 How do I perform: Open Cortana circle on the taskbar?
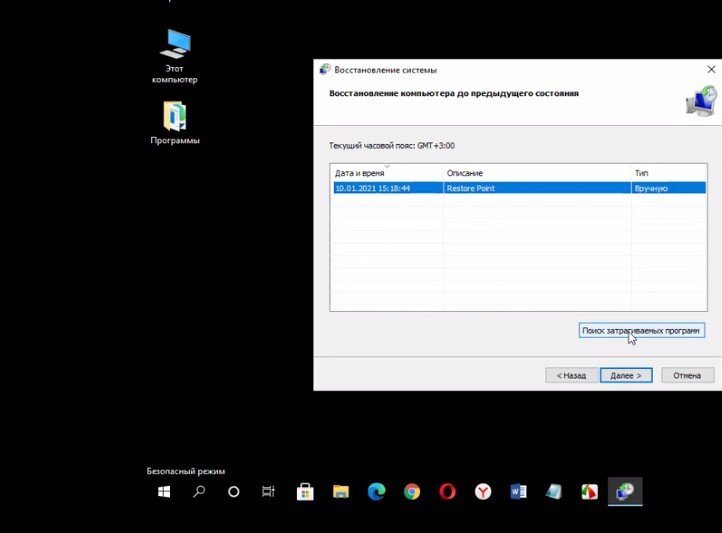click(234, 492)
